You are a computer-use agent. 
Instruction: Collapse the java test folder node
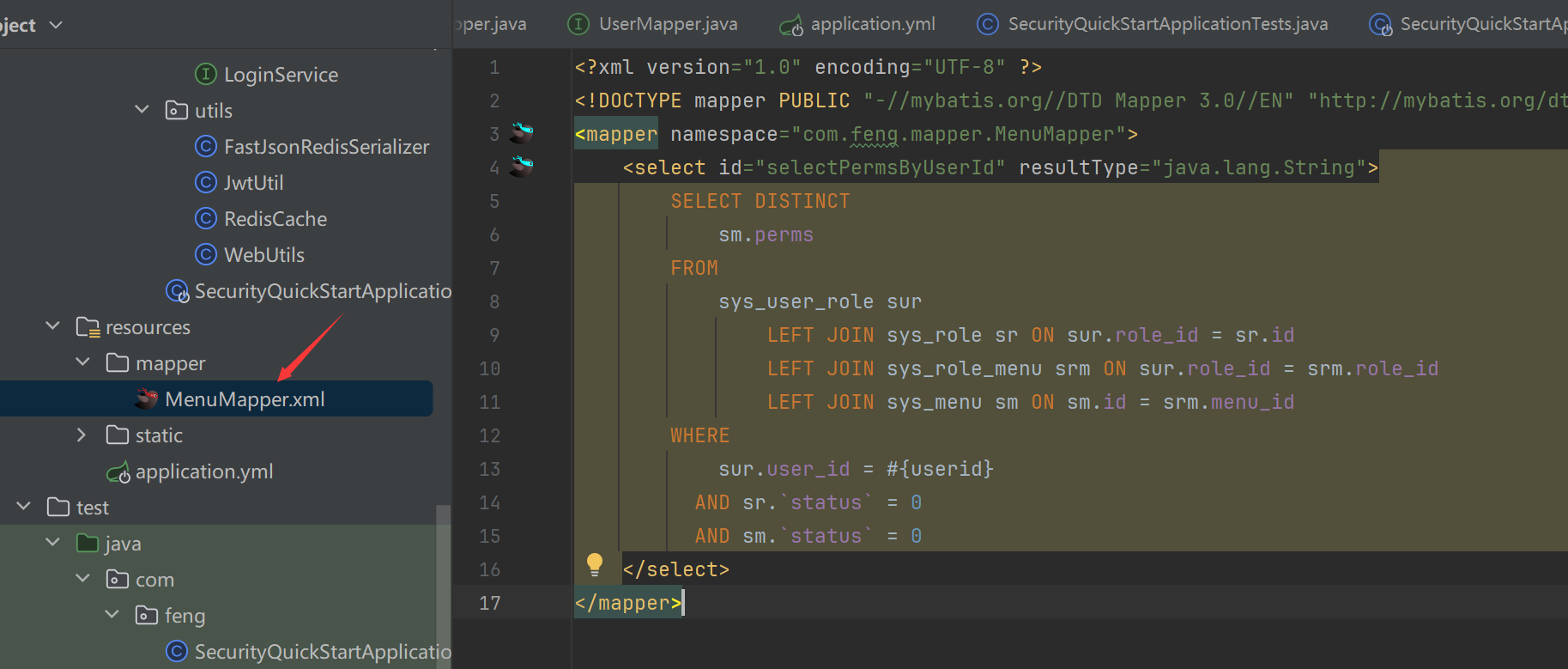[x=53, y=543]
